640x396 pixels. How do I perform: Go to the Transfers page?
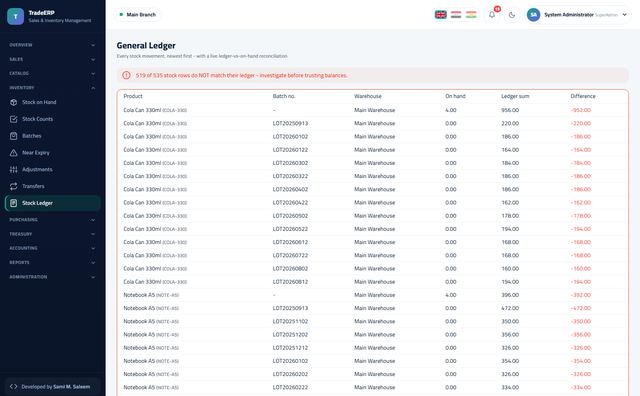(53, 186)
